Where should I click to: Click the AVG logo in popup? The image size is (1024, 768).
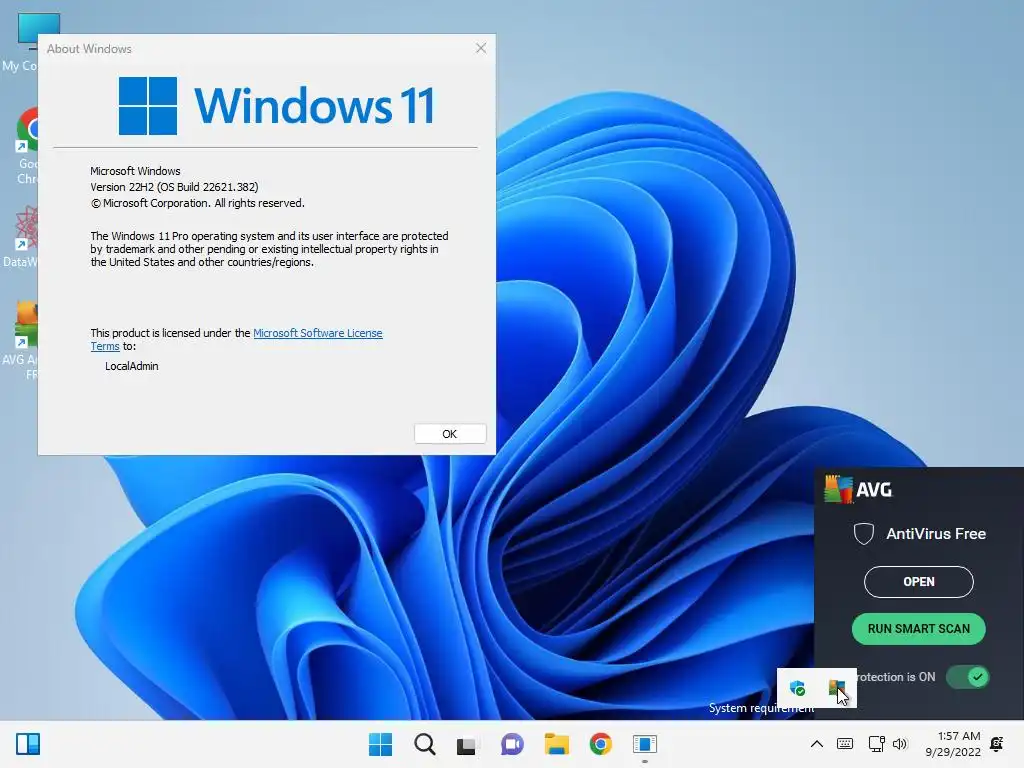click(858, 489)
